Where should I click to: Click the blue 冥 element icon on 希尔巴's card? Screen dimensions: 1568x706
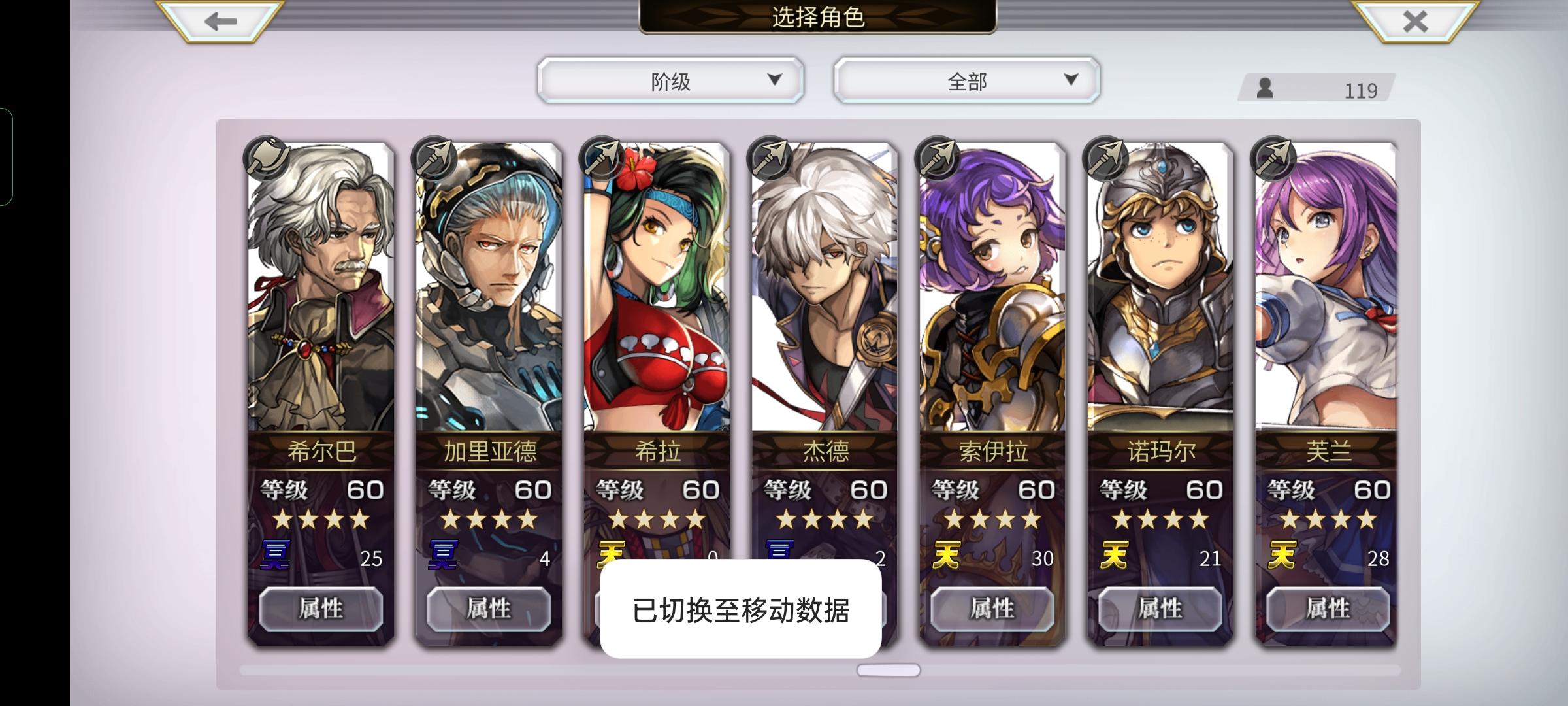pos(276,555)
